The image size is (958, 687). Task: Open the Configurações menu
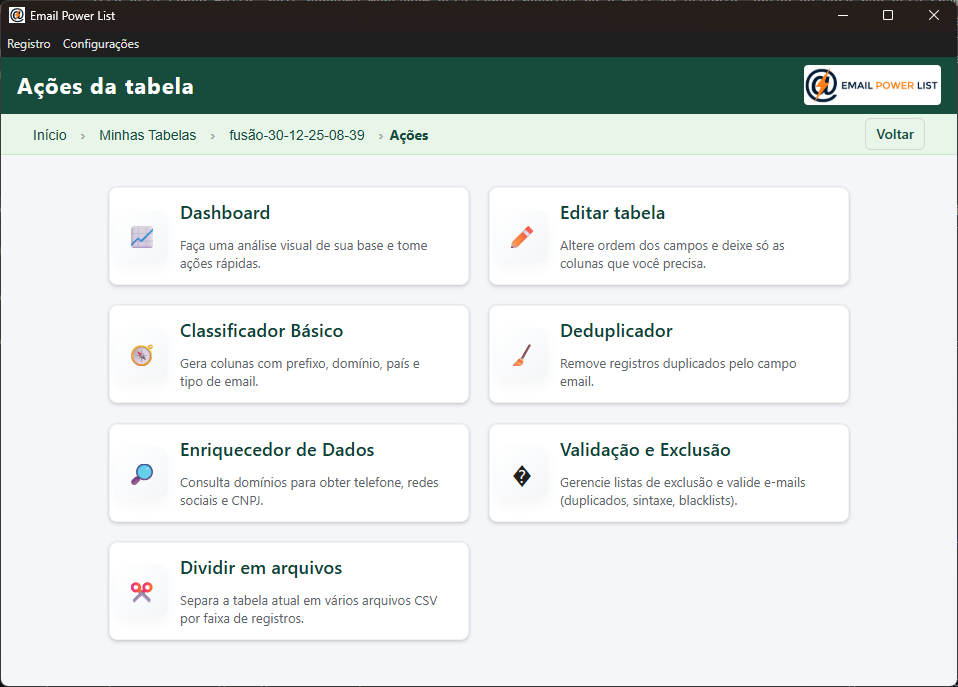click(x=101, y=44)
